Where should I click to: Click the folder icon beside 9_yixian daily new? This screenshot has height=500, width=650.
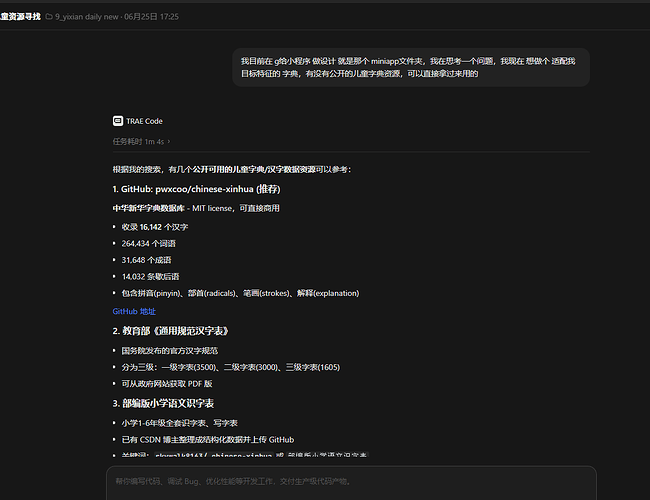pos(49,17)
